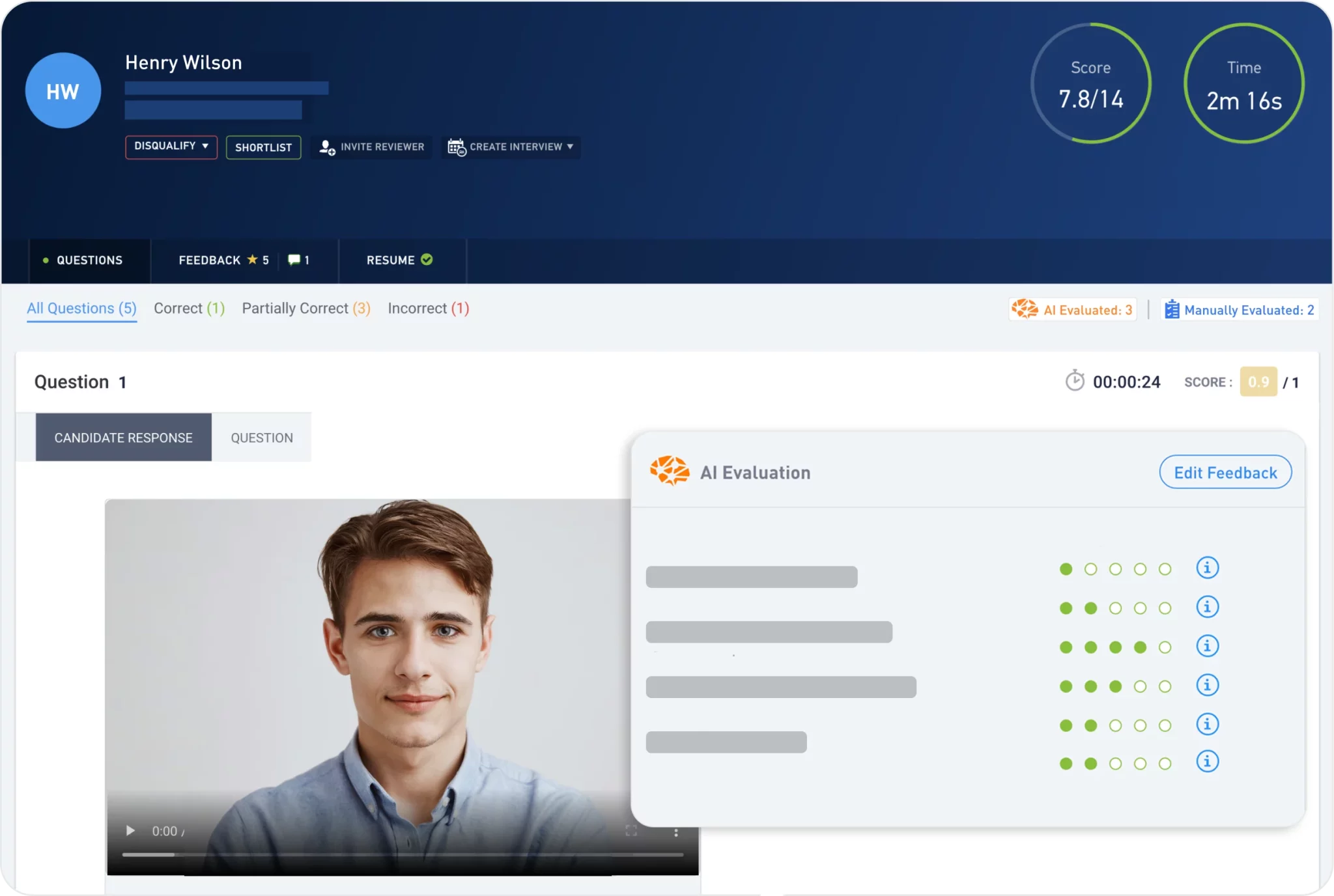Click the Manually Evaluated clipboard icon
The width and height of the screenshot is (1334, 896).
[x=1172, y=309]
